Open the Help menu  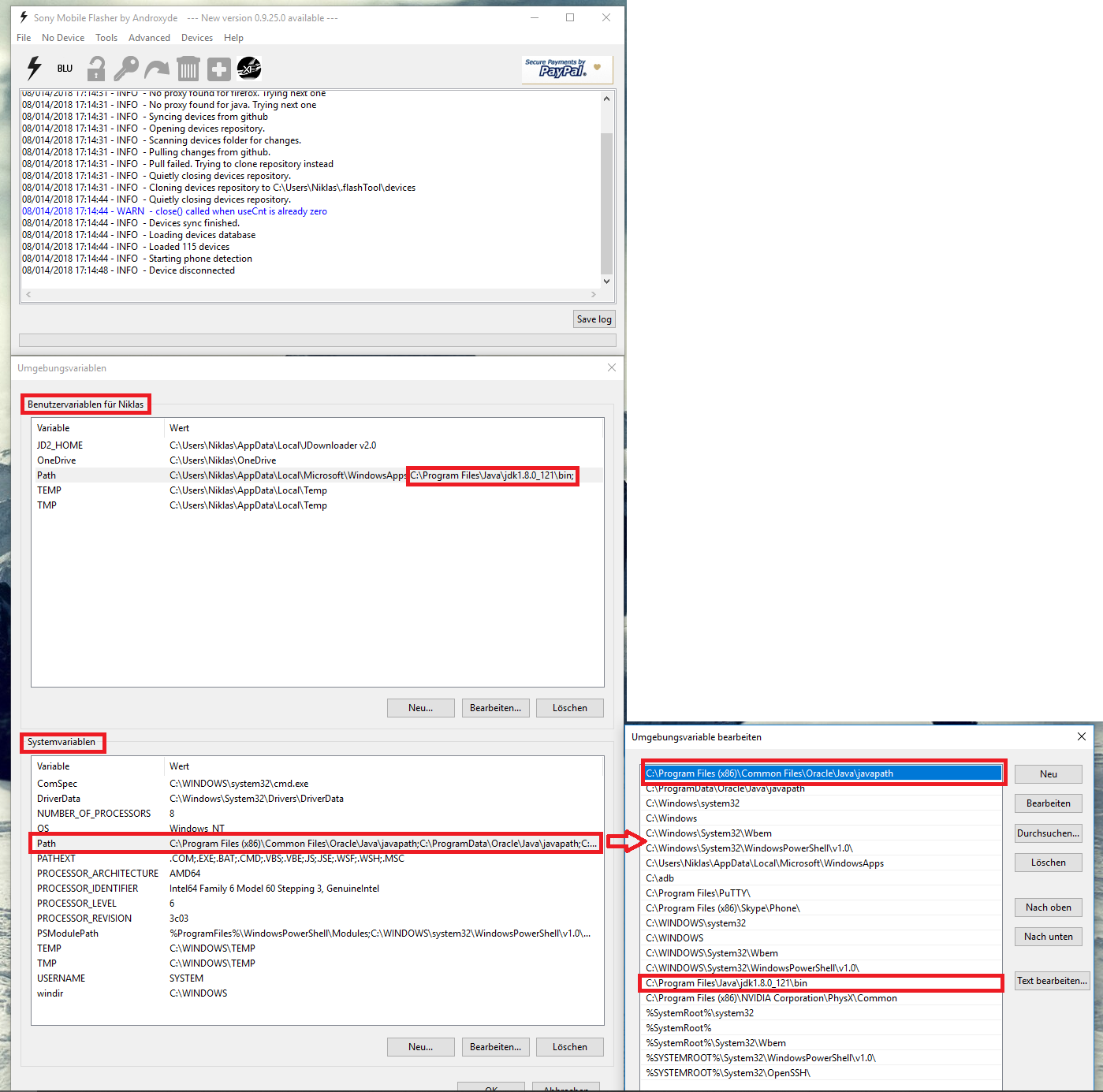(233, 38)
